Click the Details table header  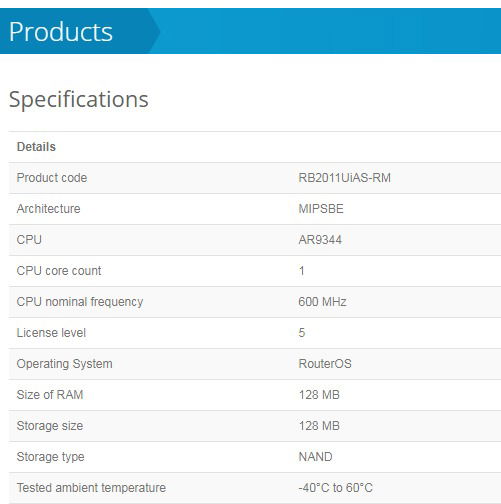click(x=36, y=147)
